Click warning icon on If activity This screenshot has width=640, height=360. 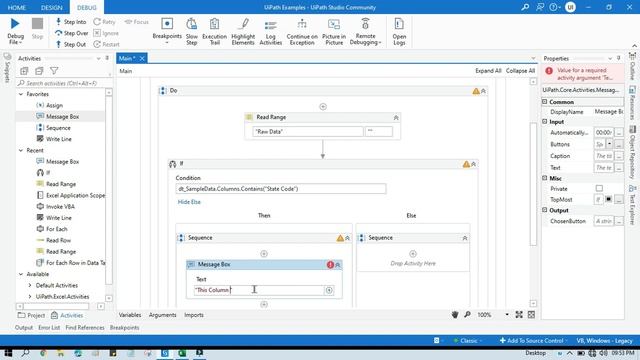(x=466, y=164)
